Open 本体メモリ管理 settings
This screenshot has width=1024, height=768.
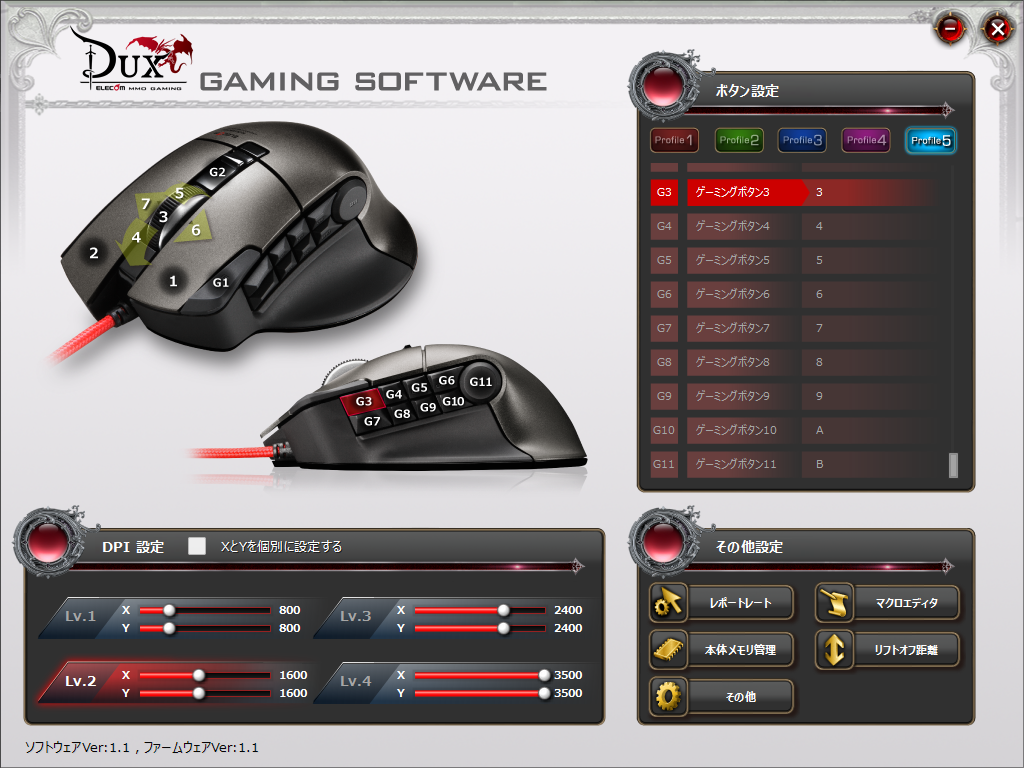point(740,650)
